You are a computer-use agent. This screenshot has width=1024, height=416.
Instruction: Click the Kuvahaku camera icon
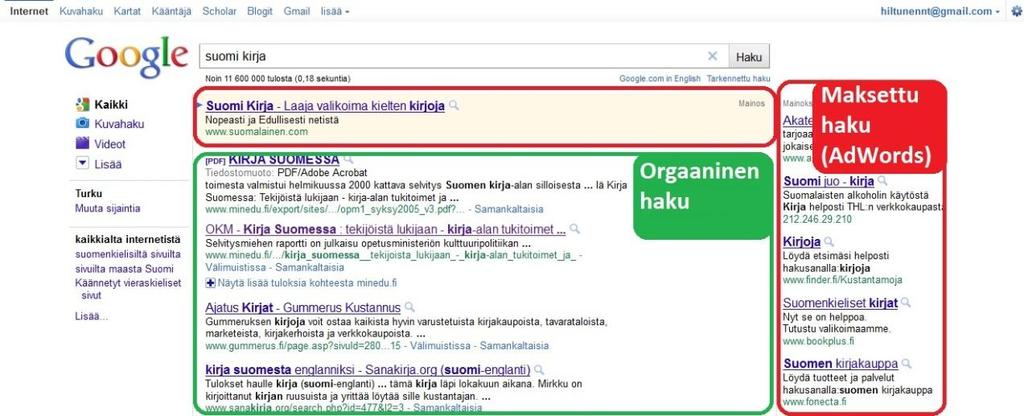tap(82, 123)
